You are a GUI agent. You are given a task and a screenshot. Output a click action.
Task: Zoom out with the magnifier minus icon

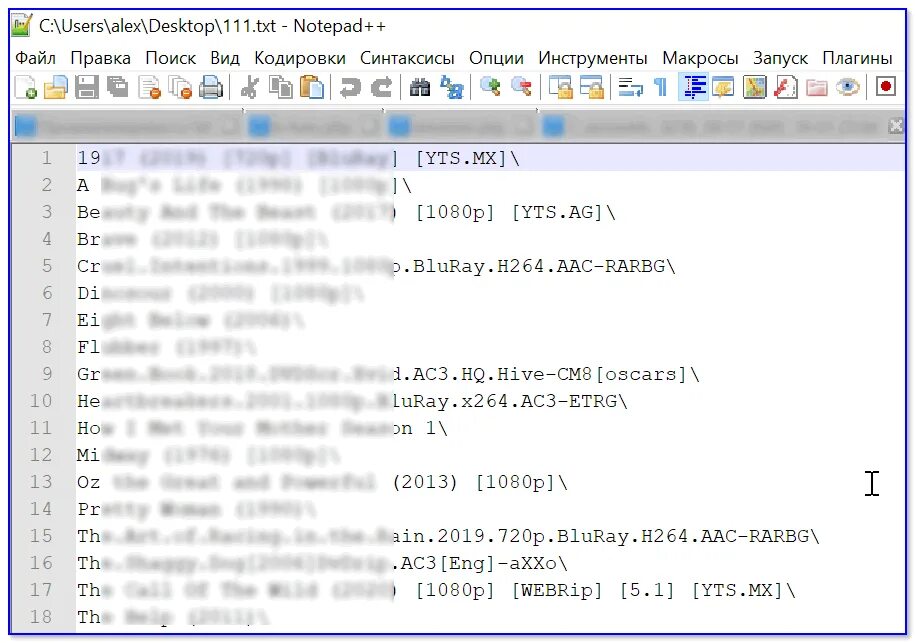coord(521,88)
